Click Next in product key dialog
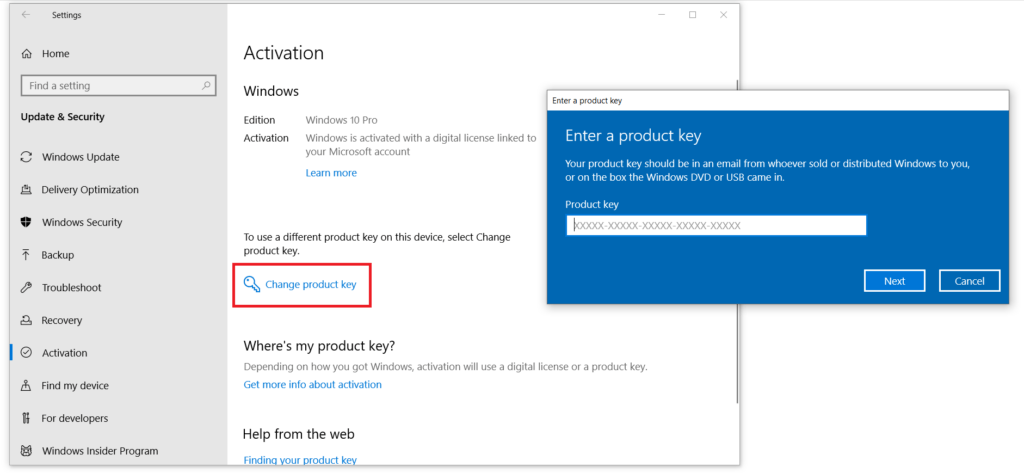Viewport: 1024px width, 473px height. 895,281
